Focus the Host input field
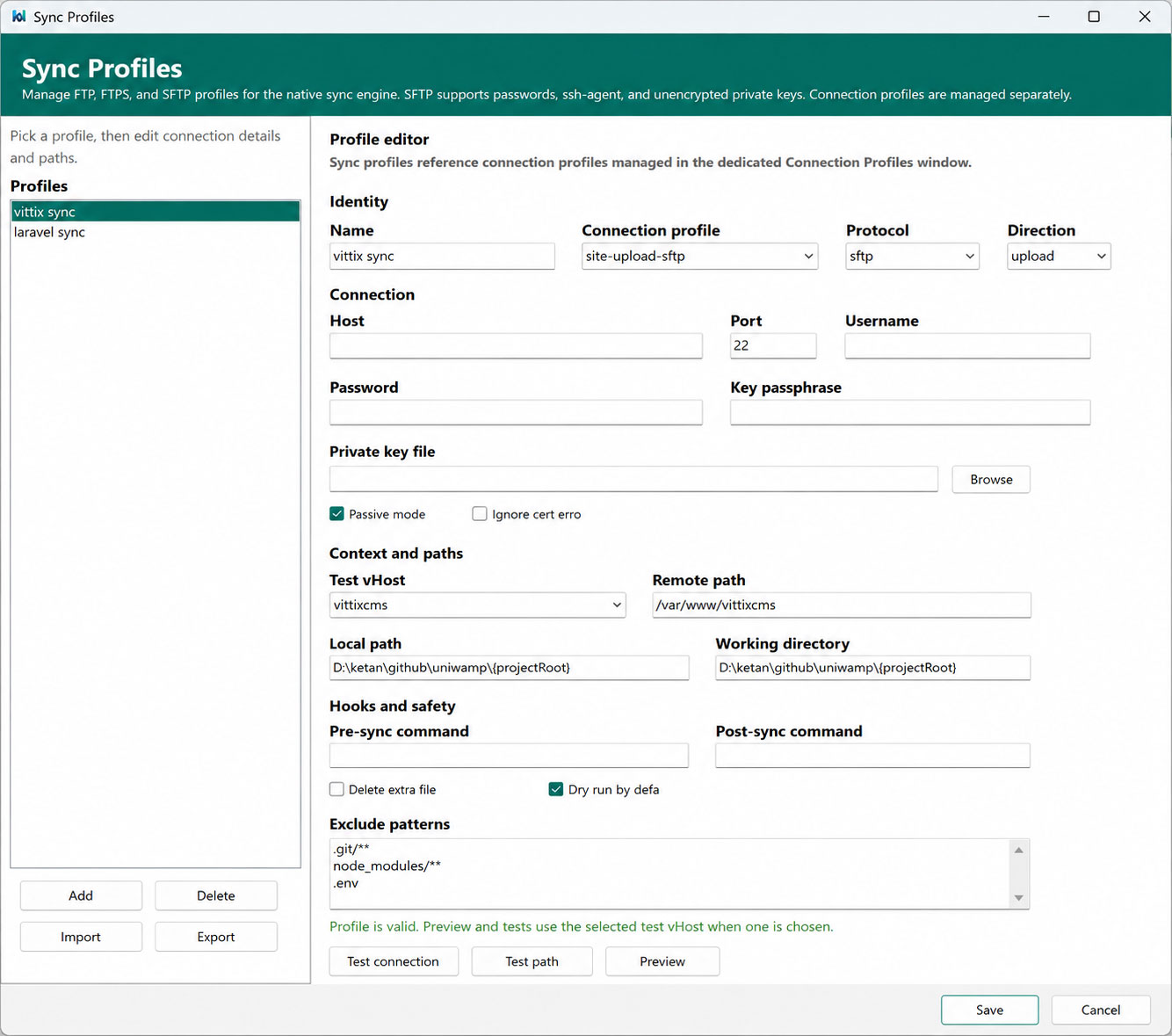 point(517,346)
